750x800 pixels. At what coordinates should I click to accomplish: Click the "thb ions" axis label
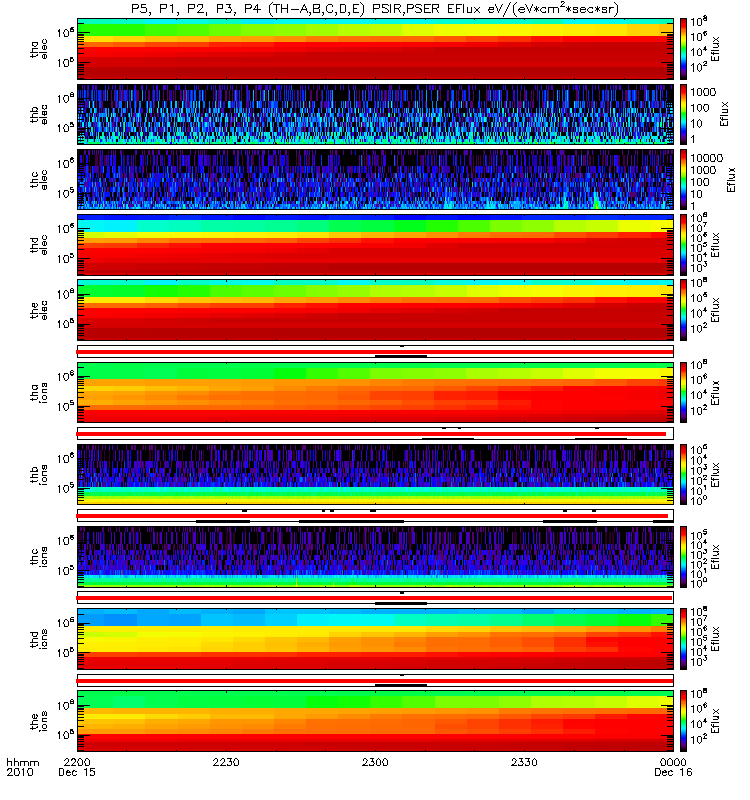(39, 474)
